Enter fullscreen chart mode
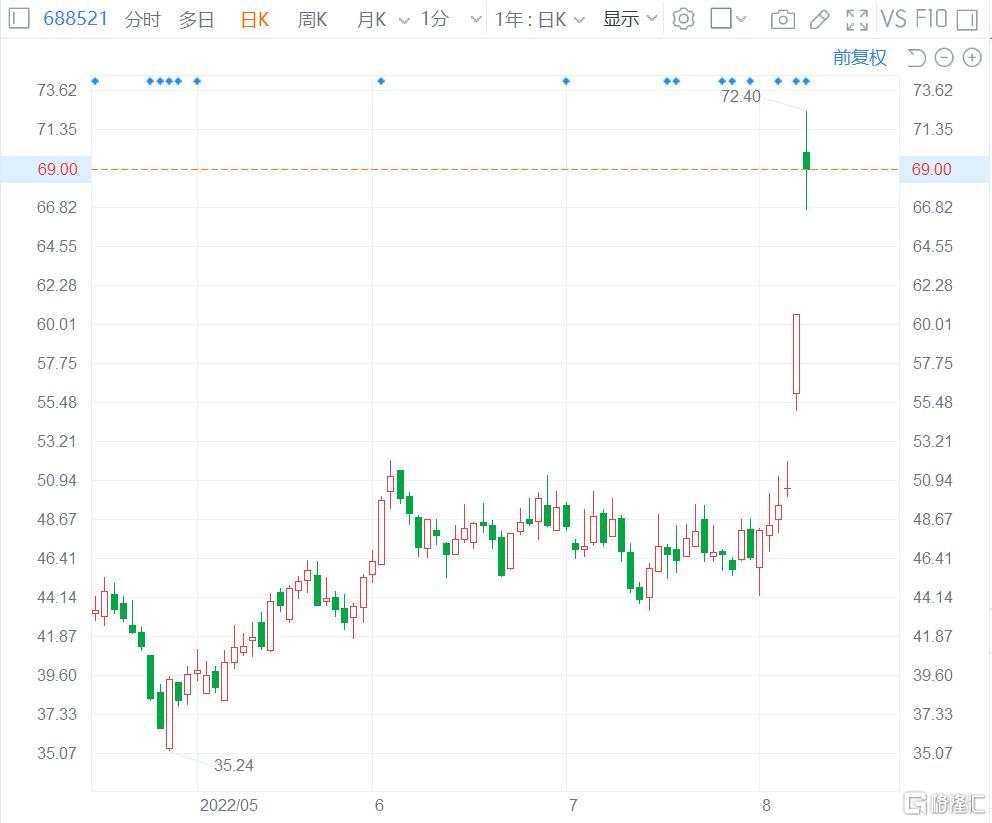 (x=857, y=19)
